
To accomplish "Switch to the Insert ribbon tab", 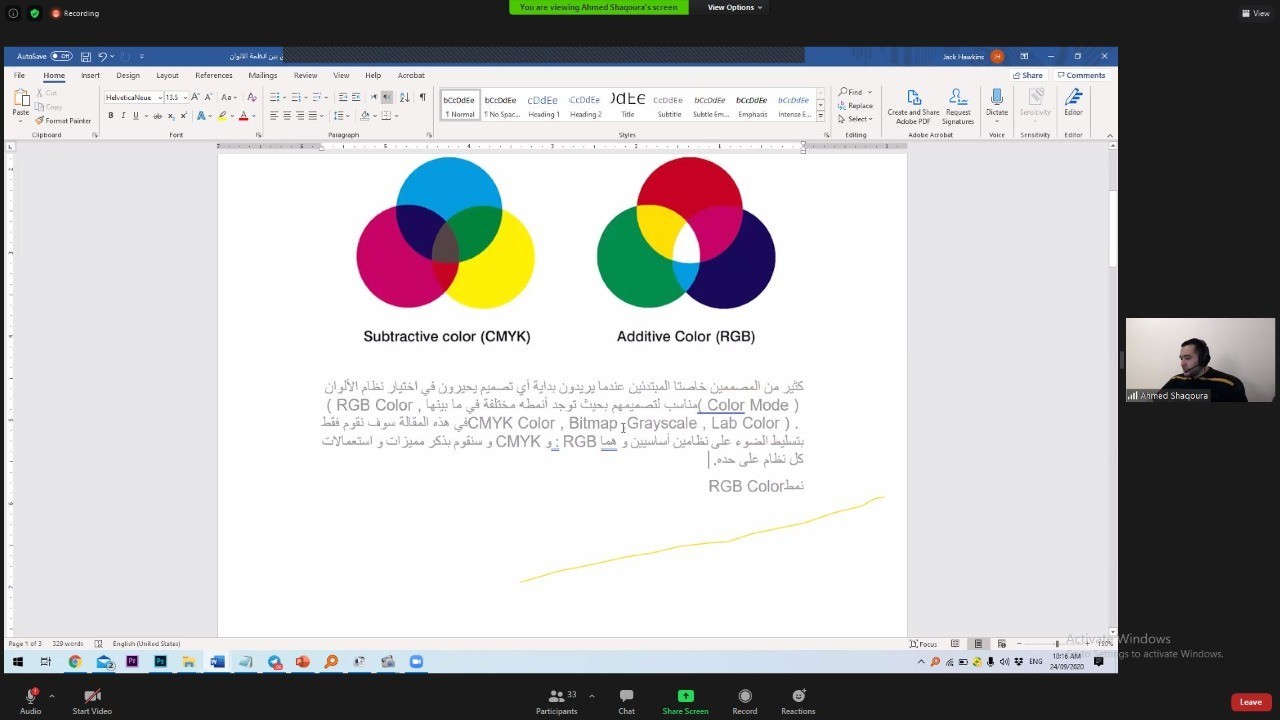I will [90, 75].
